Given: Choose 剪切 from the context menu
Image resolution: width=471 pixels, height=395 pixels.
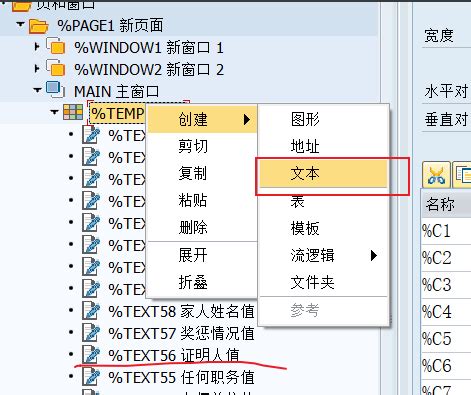Looking at the screenshot, I should coord(202,146).
